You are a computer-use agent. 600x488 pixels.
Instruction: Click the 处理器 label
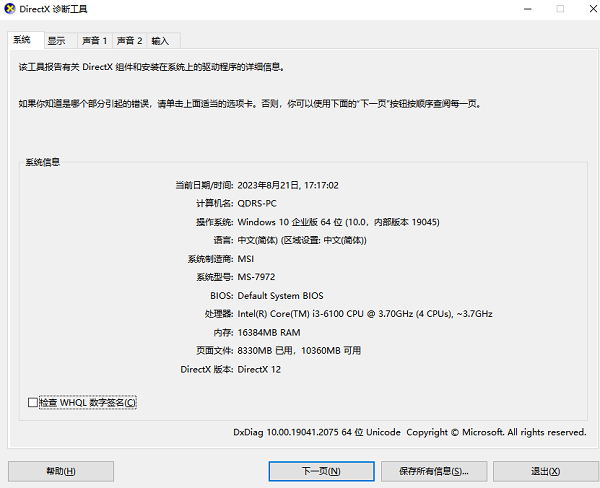coord(218,314)
